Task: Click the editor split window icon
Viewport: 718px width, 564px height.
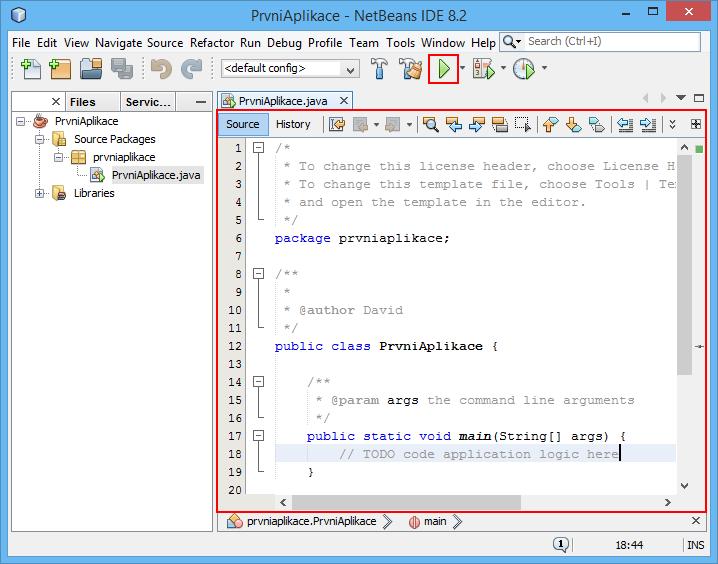Action: point(696,124)
